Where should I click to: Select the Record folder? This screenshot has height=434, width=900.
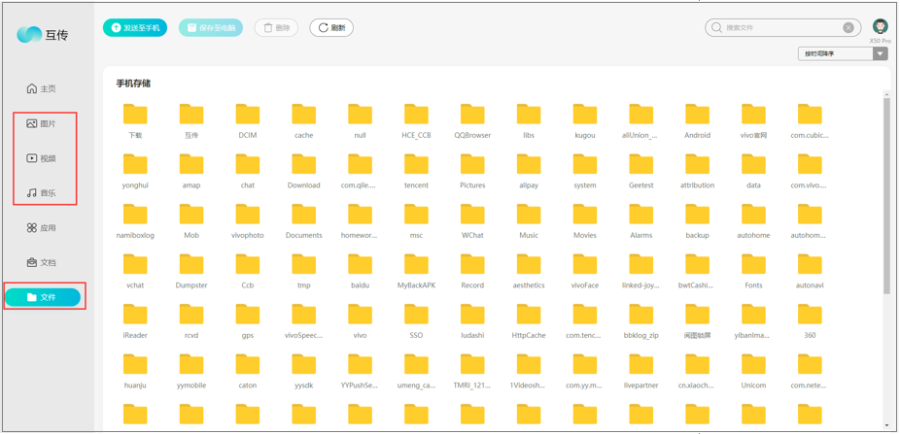[x=473, y=270]
